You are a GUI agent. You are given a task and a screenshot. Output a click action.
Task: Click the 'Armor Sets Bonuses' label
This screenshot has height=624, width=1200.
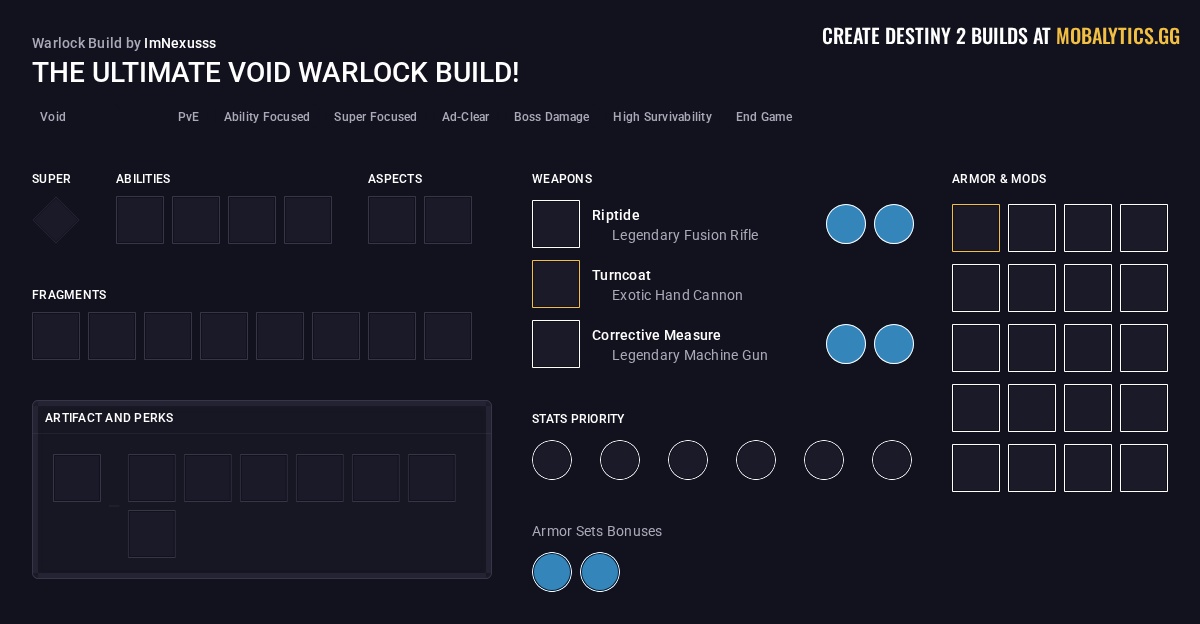point(597,531)
